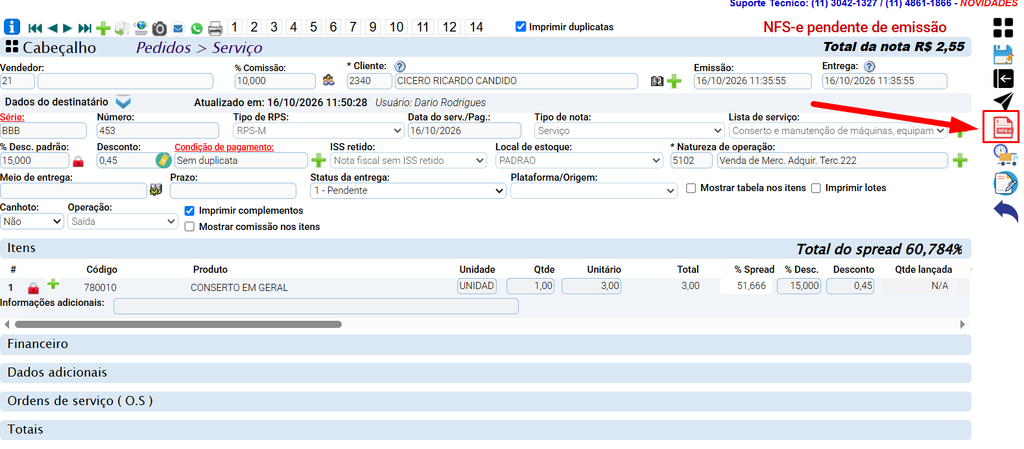Open the WhatsApp icon in toolbar
Viewport: 1024px width, 449px height.
pyautogui.click(x=197, y=28)
